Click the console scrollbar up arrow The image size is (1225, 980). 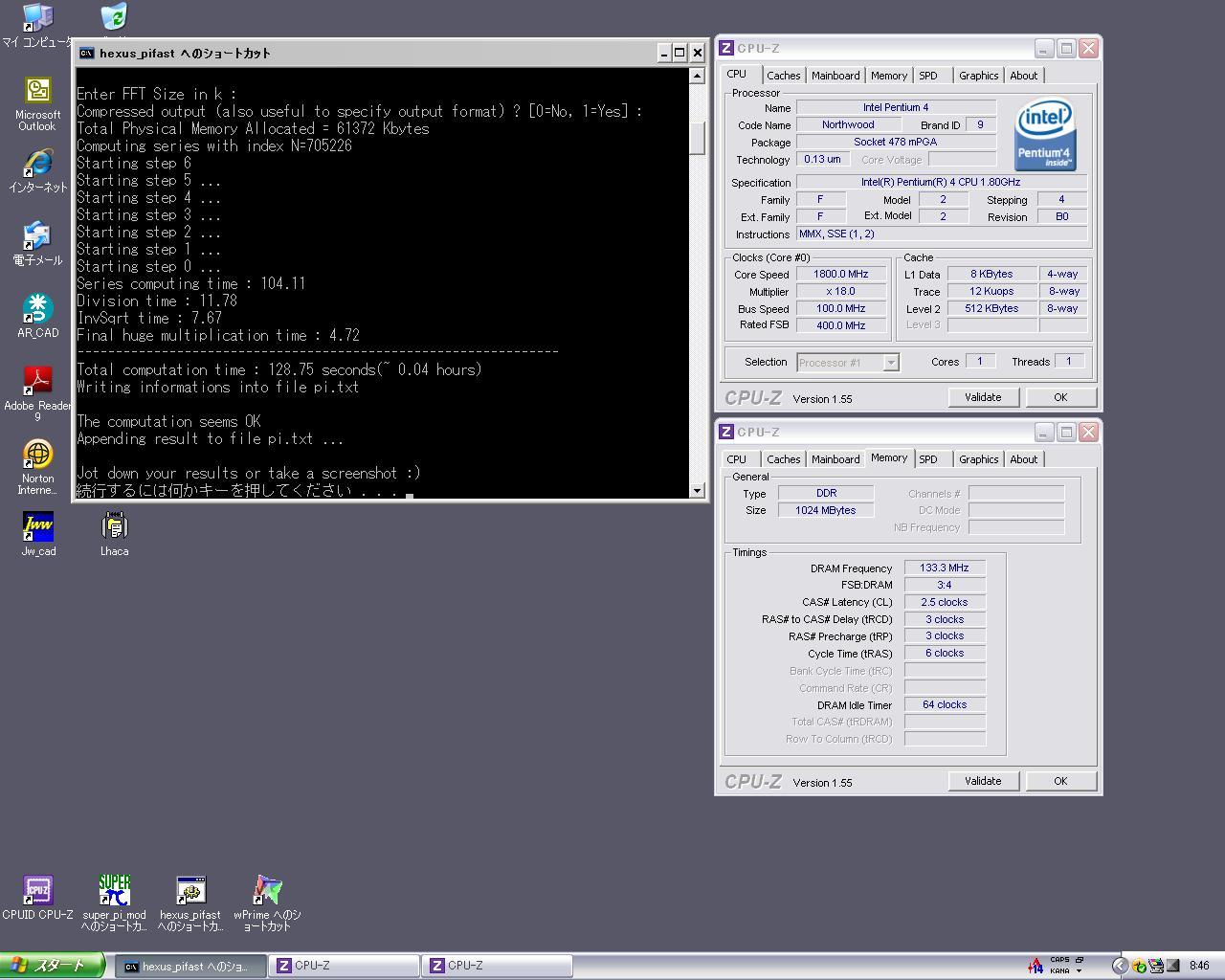coord(697,77)
